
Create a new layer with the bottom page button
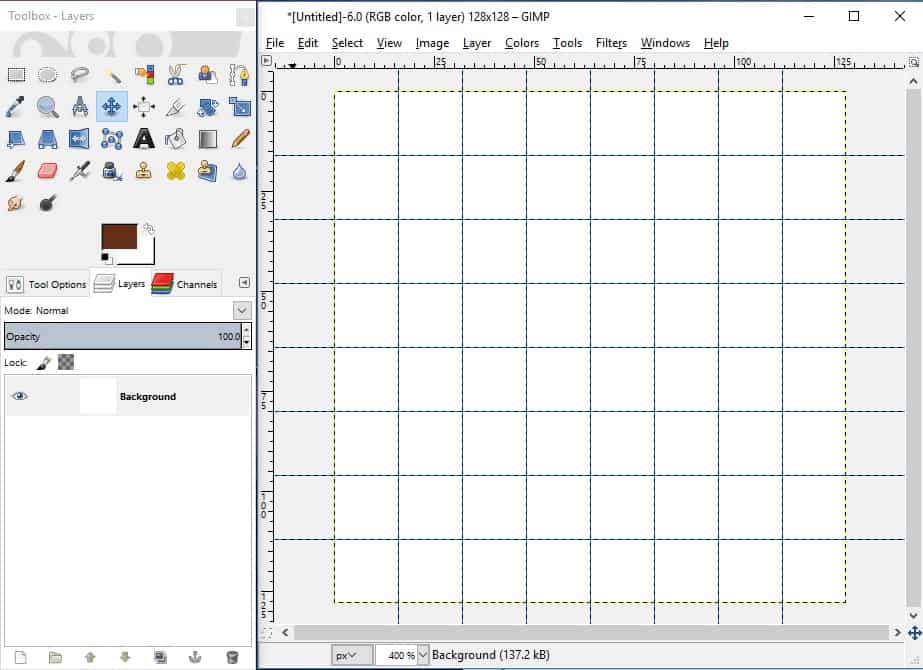[x=21, y=657]
